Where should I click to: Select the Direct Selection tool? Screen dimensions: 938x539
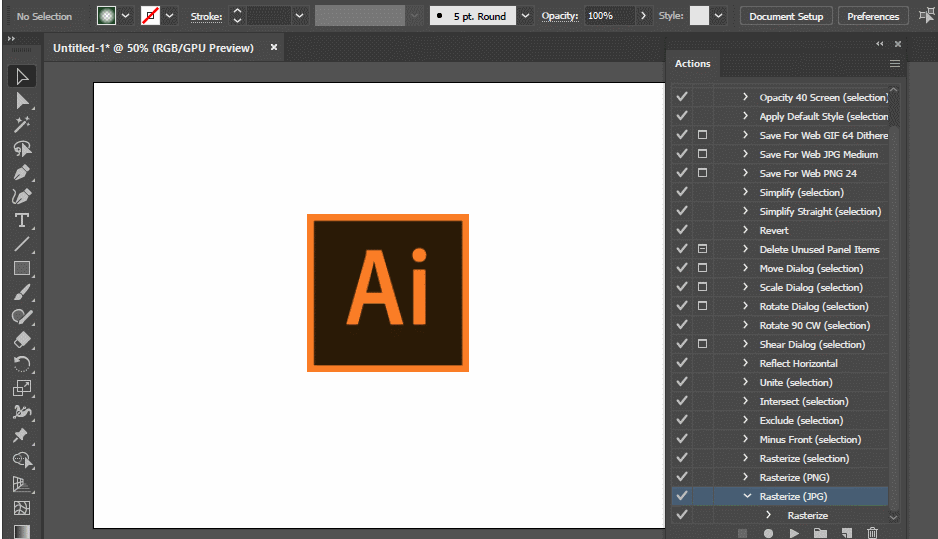22,101
